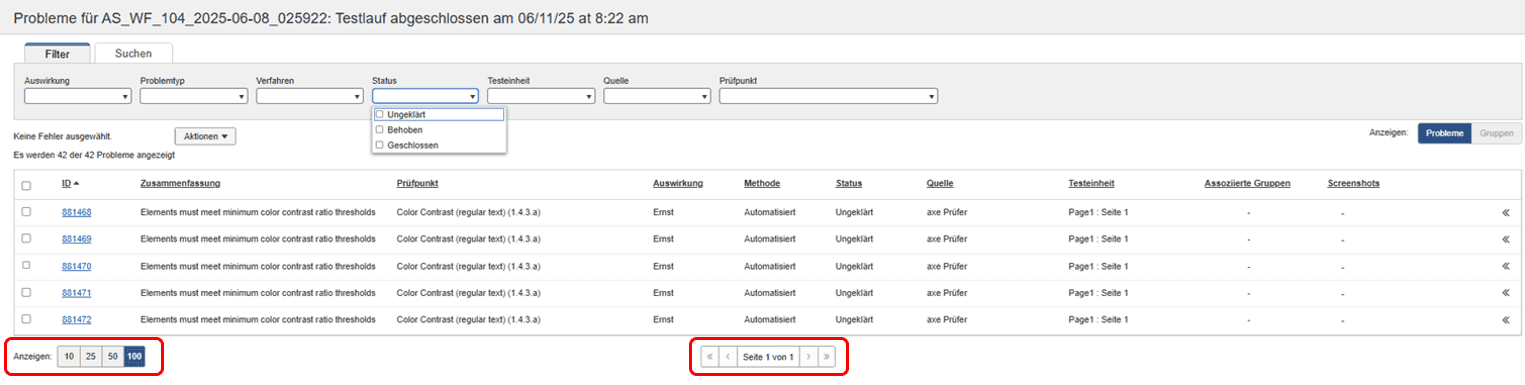The width and height of the screenshot is (1525, 385).
Task: Show 25 items per page
Action: click(91, 356)
